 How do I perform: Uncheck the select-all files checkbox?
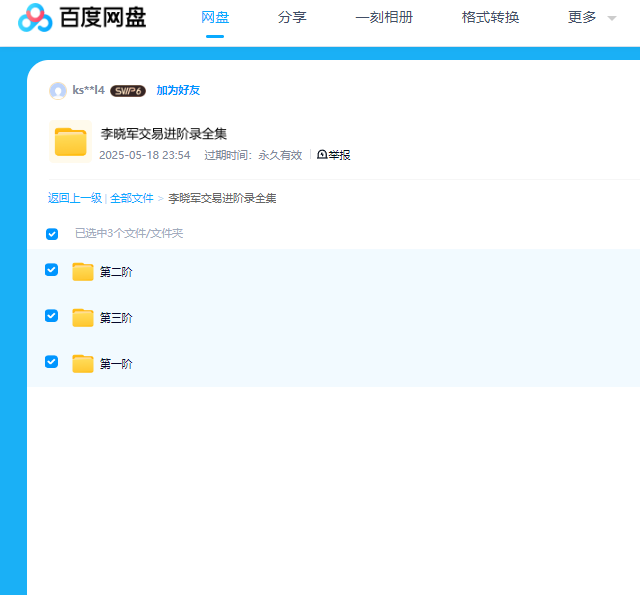tap(52, 234)
